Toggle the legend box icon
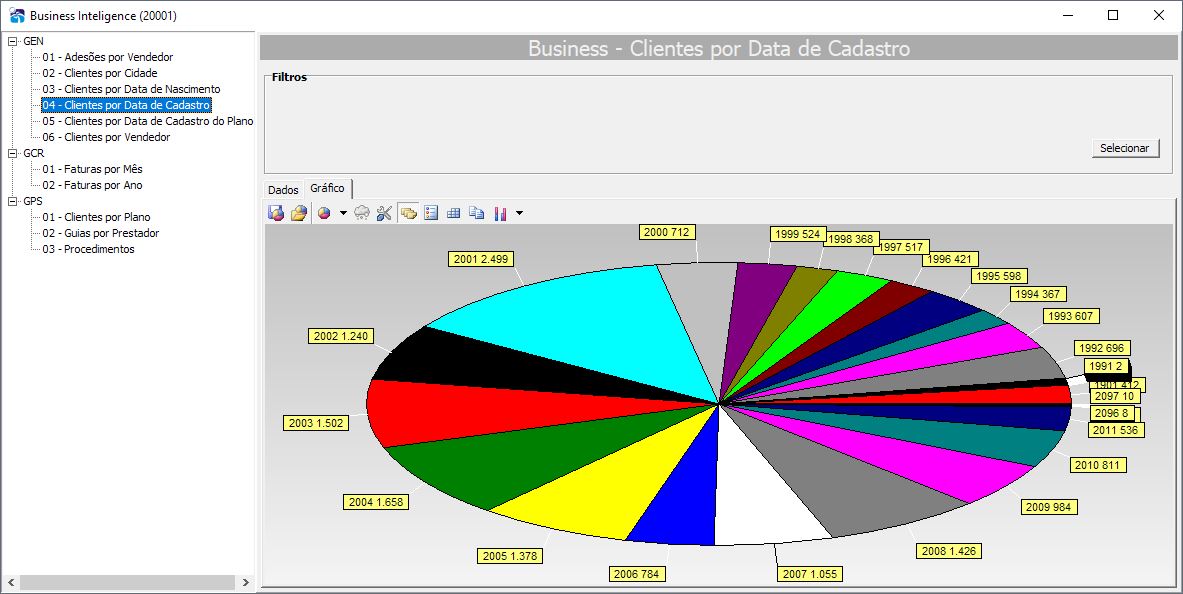The image size is (1183, 594). pyautogui.click(x=431, y=213)
